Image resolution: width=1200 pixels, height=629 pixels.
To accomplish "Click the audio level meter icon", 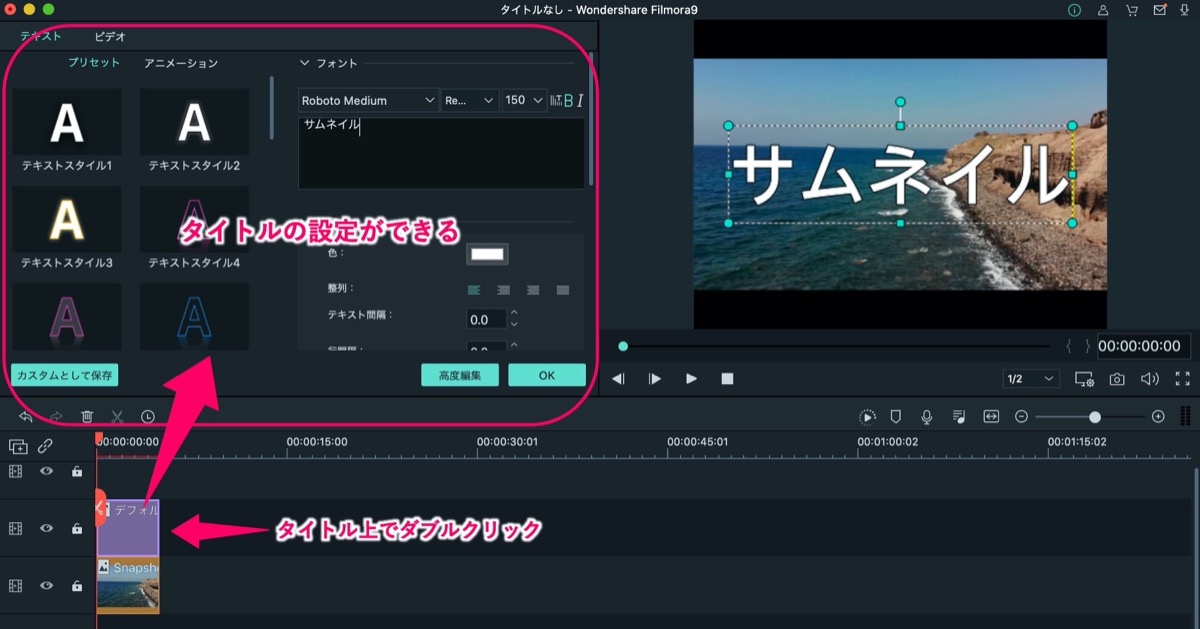I will coord(1185,416).
